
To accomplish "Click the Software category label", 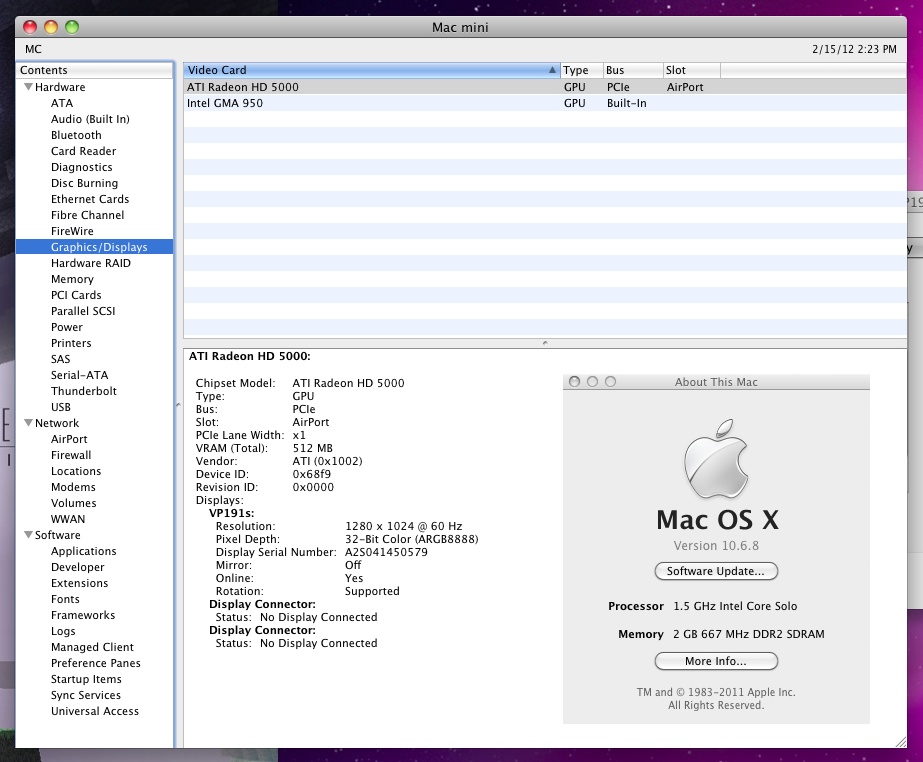I will point(58,535).
